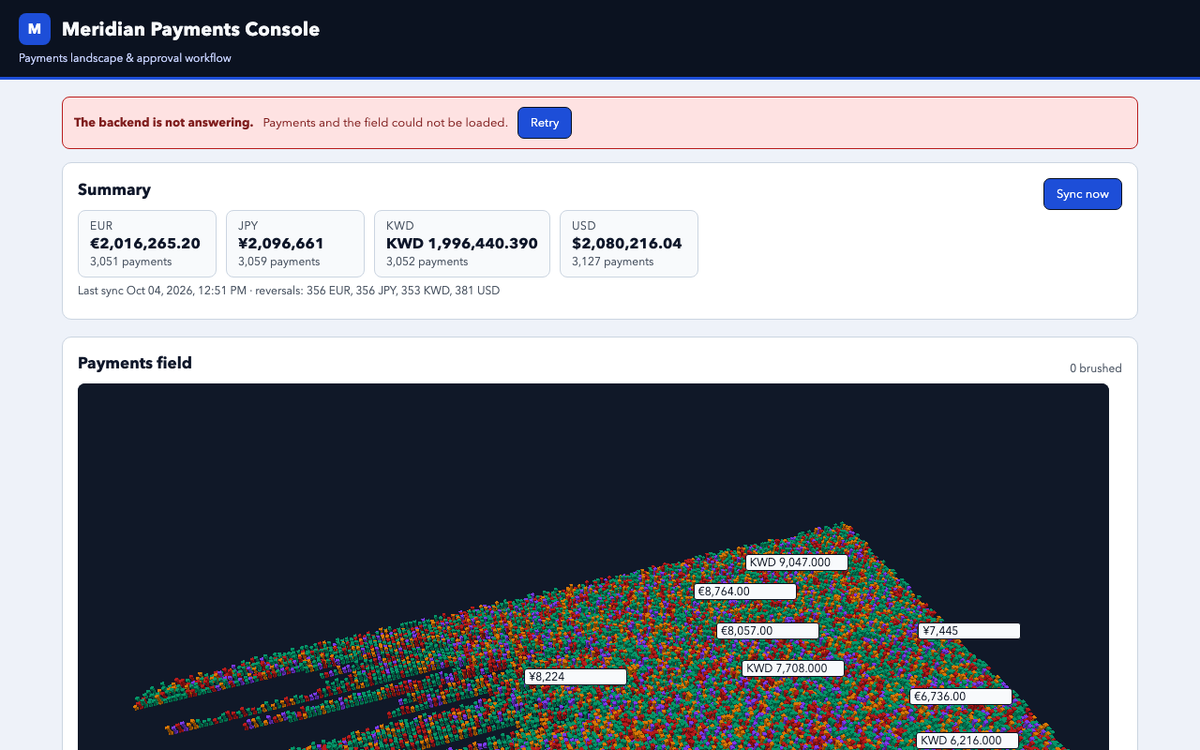The width and height of the screenshot is (1200, 750).
Task: Click the Sync now button
Action: pos(1082,194)
